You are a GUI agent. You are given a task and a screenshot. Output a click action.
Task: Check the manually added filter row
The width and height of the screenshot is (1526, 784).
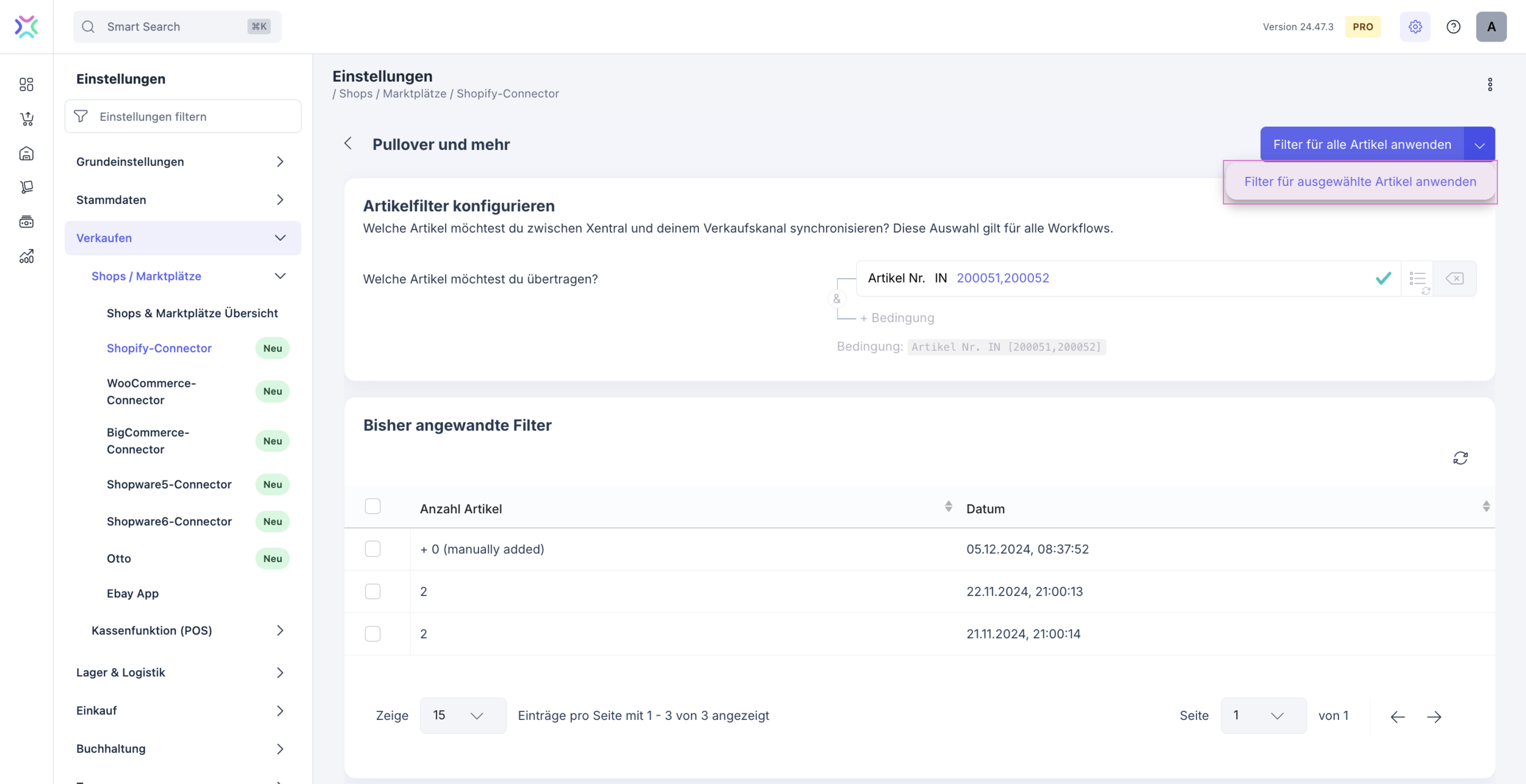click(x=372, y=549)
